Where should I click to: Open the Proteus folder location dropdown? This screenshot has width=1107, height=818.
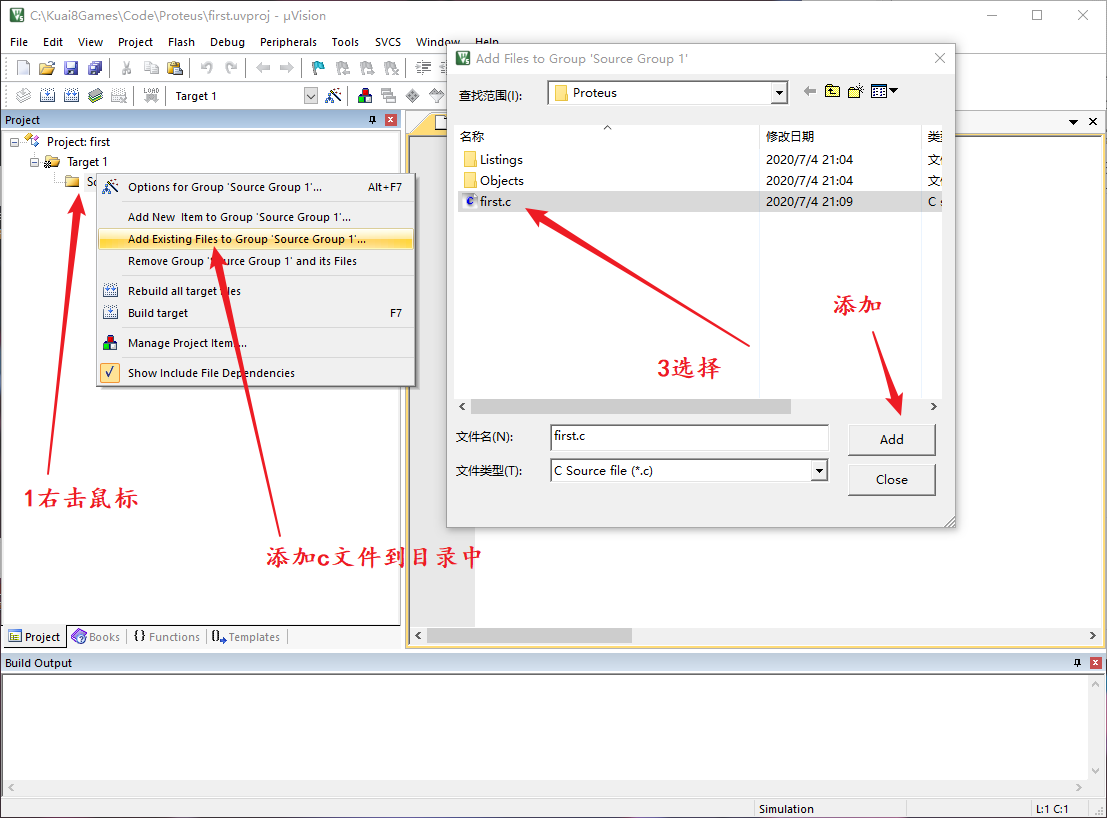coord(779,92)
